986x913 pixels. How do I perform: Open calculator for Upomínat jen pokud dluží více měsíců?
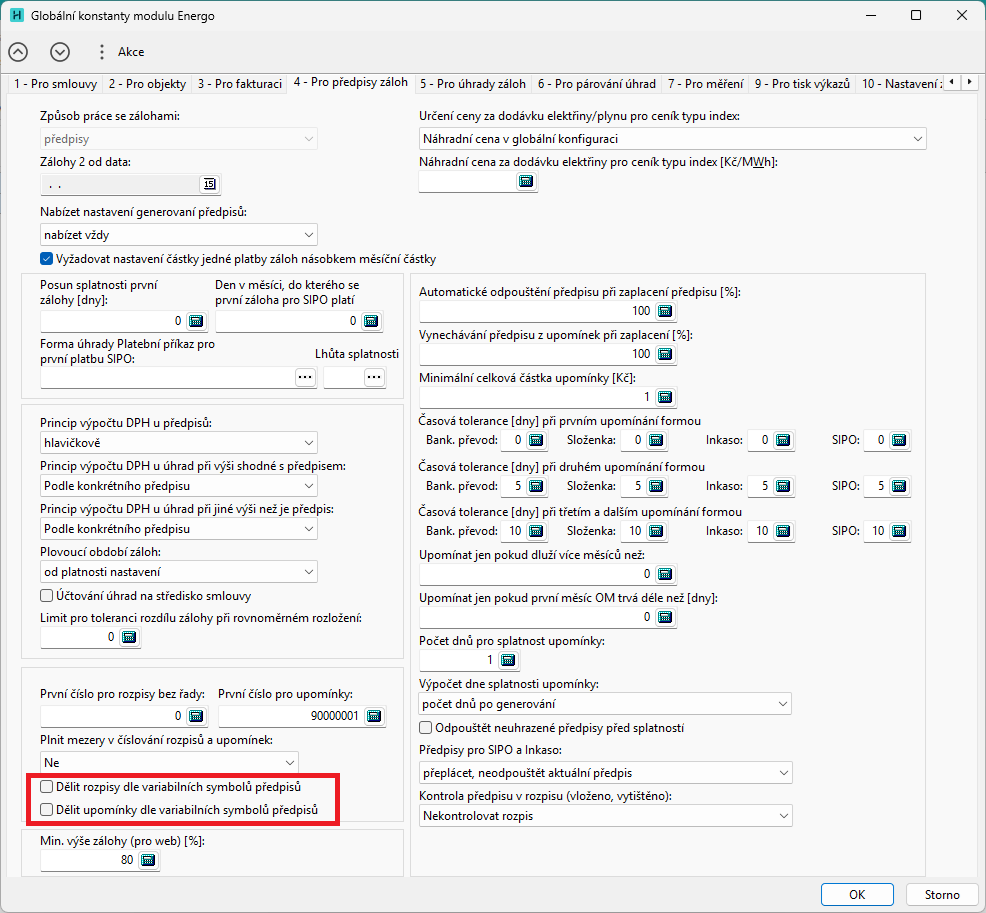click(x=665, y=573)
